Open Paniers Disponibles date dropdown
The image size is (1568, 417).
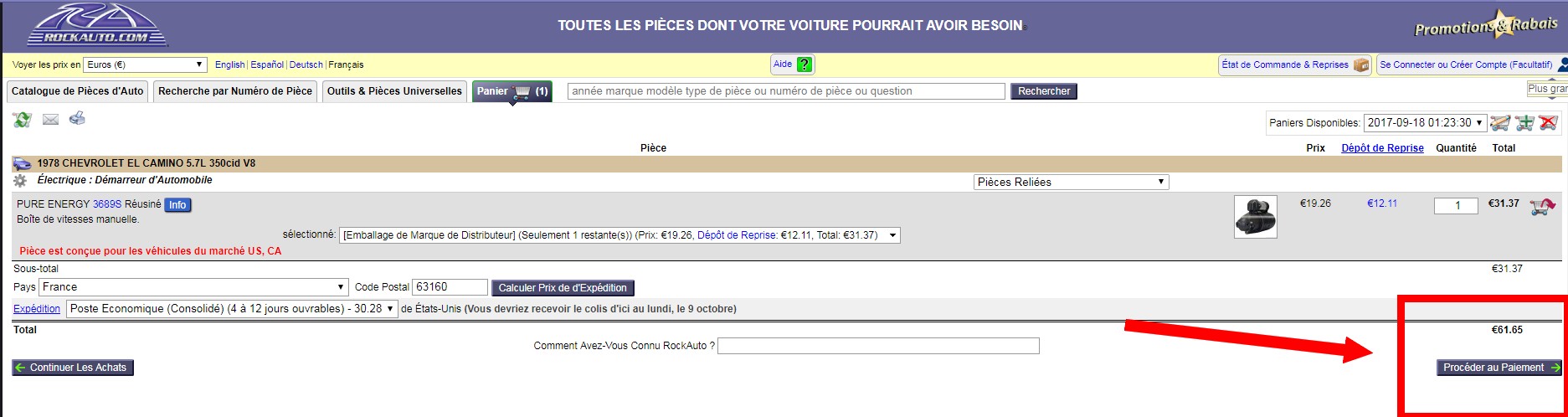(x=1425, y=122)
